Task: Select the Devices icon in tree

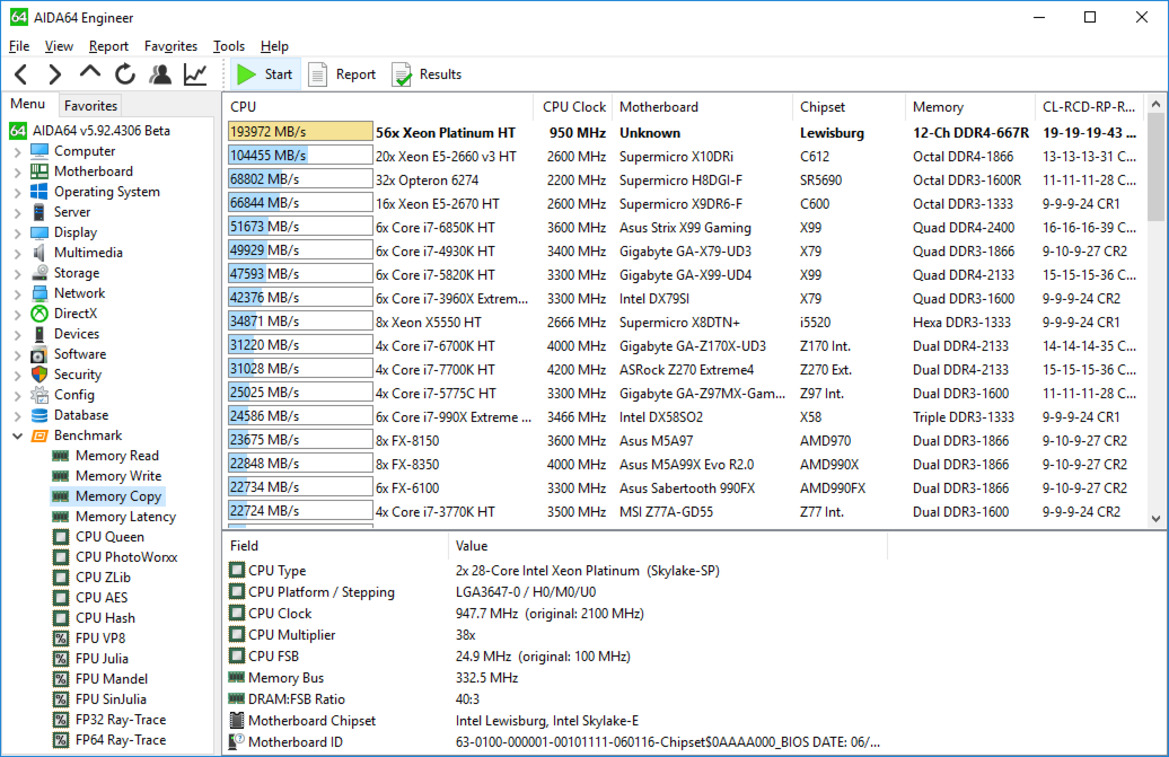Action: (40, 334)
